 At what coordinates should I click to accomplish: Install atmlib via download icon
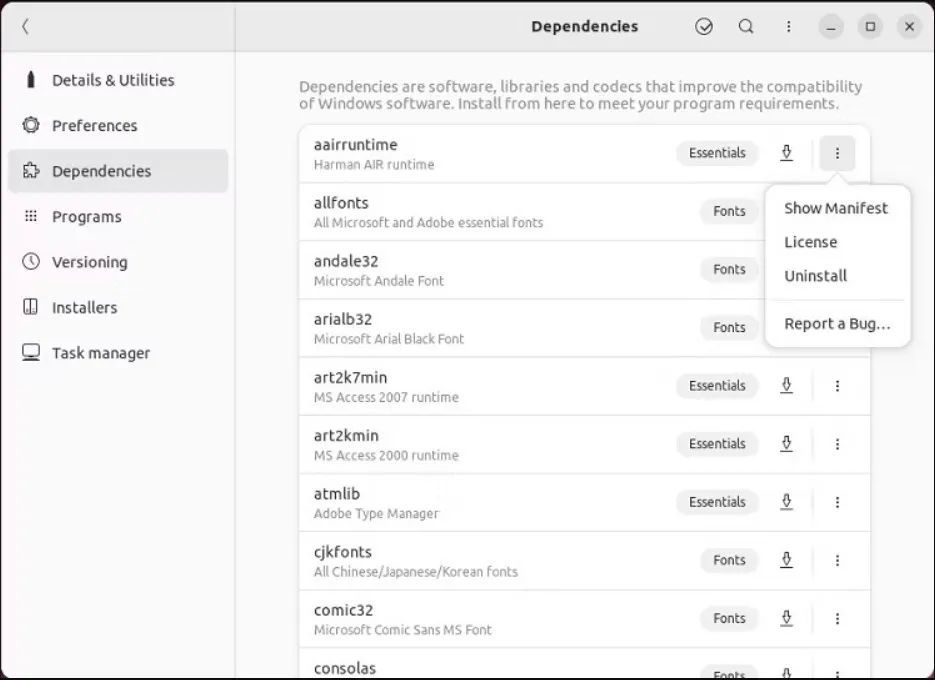(x=786, y=502)
